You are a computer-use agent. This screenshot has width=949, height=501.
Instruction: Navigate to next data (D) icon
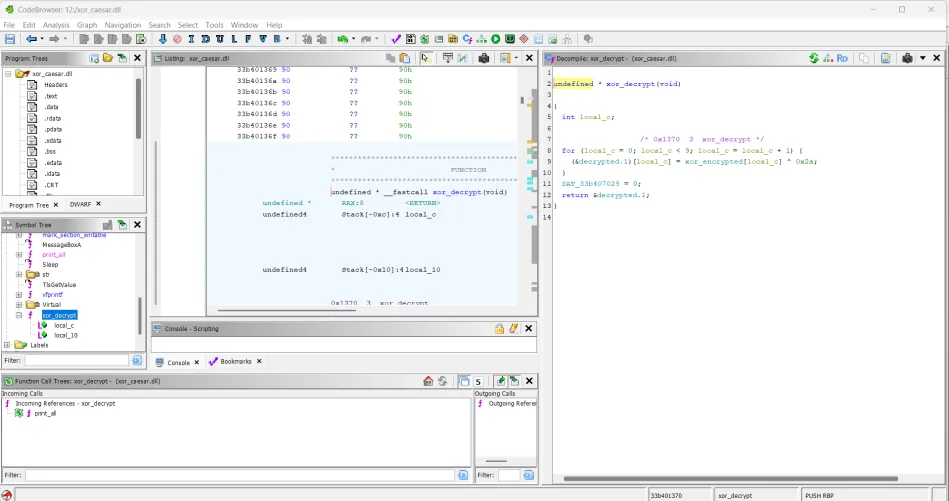coord(205,39)
